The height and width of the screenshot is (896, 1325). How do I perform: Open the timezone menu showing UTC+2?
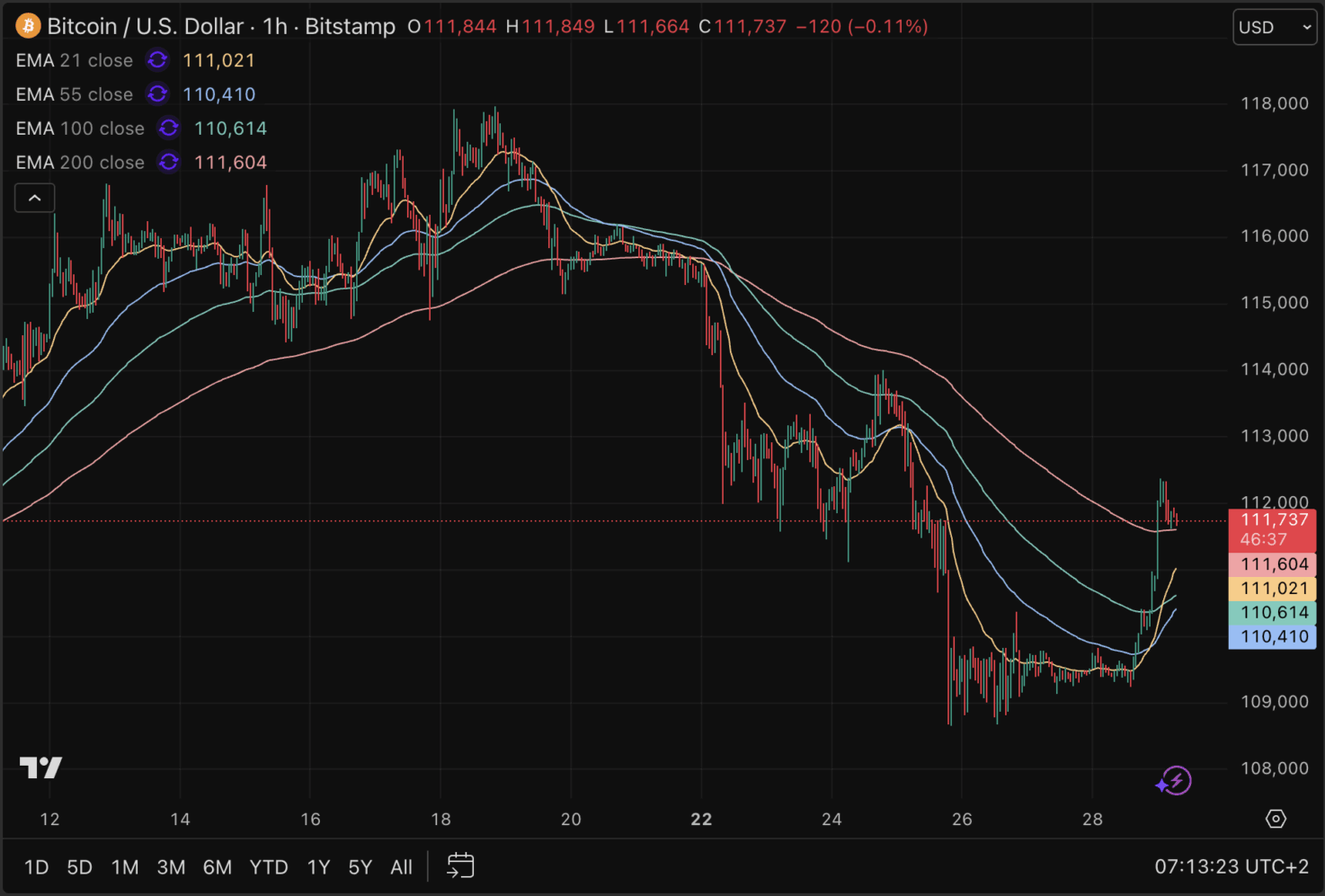(x=1231, y=866)
